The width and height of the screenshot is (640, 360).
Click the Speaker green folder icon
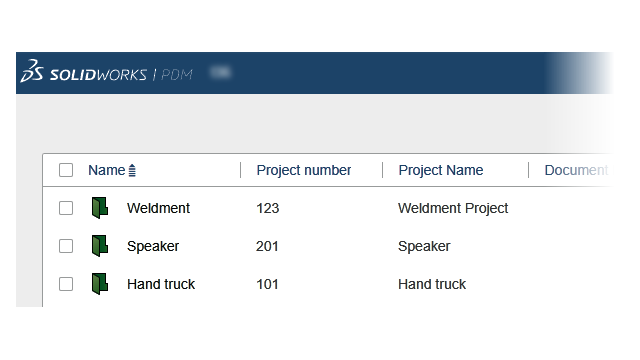[100, 246]
